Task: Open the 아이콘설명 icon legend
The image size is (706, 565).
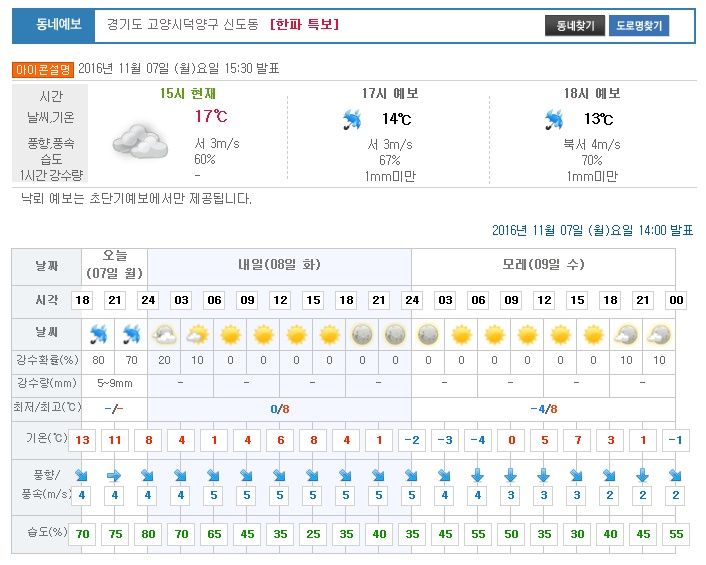Action: 44,69
